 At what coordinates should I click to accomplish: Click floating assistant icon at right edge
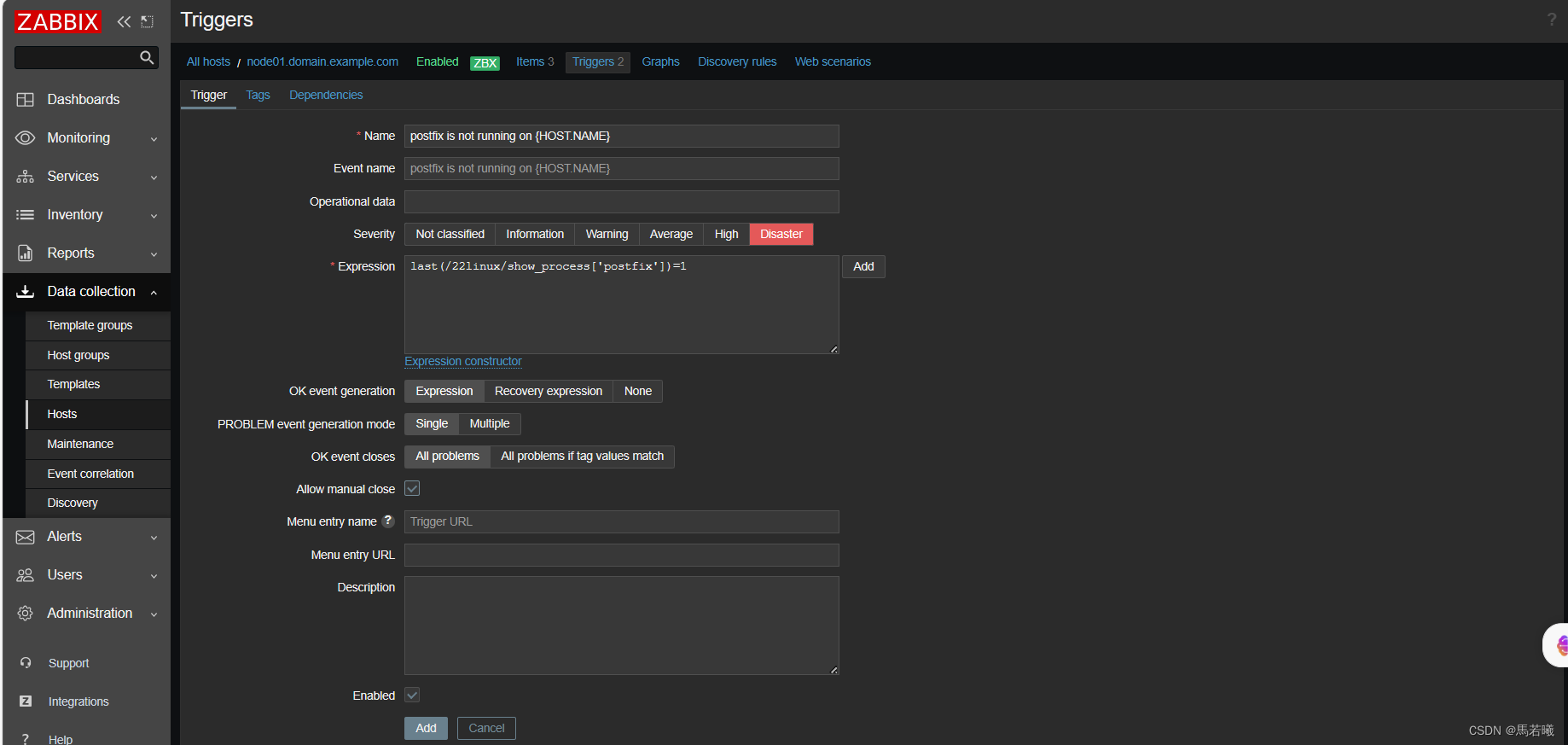coord(1558,645)
